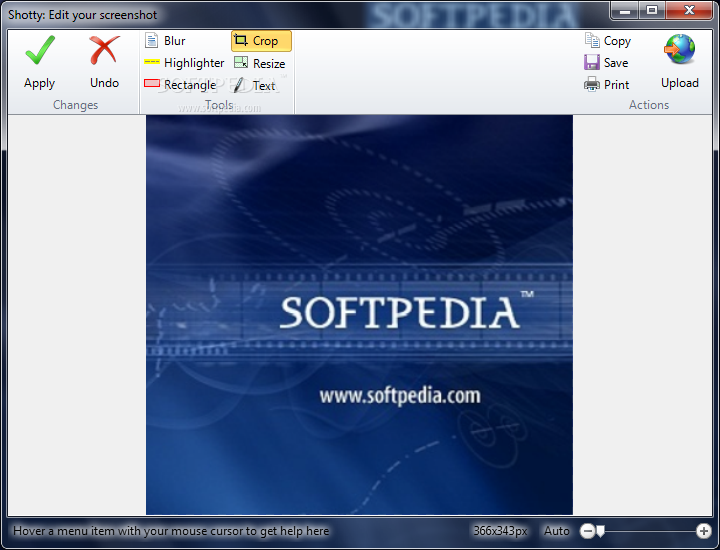Maximize the Shotty window
The width and height of the screenshot is (720, 550).
(x=652, y=10)
